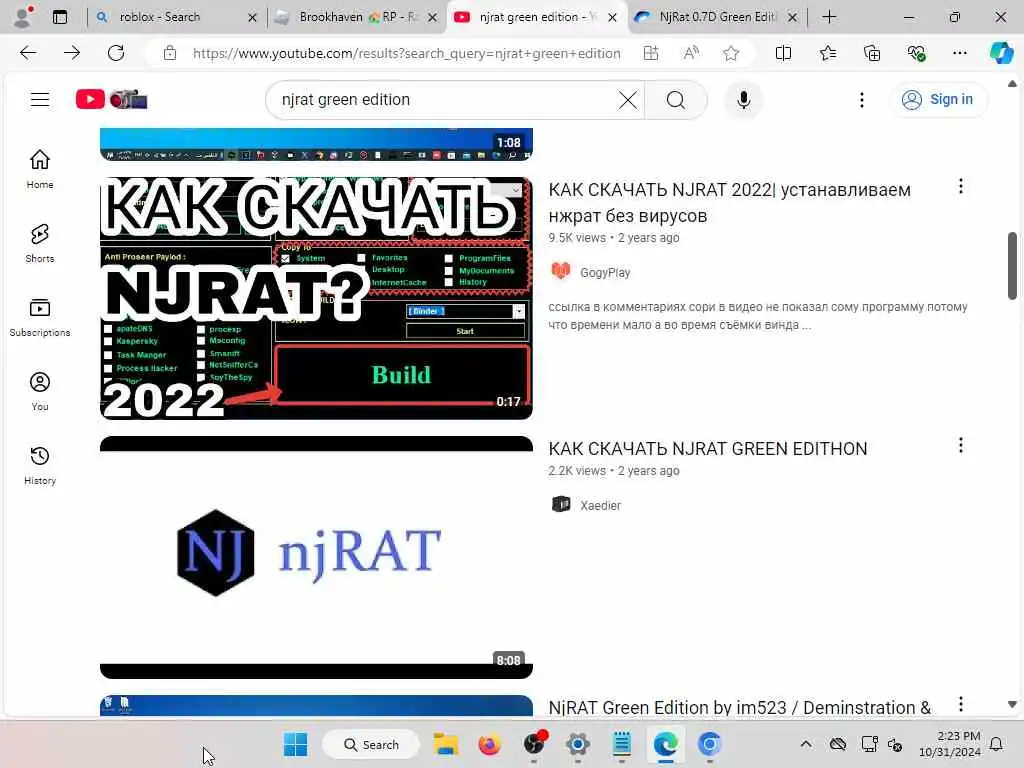Image resolution: width=1024 pixels, height=768 pixels.
Task: Switch to the NjRat 0.7D Green Edition tab
Action: [717, 17]
